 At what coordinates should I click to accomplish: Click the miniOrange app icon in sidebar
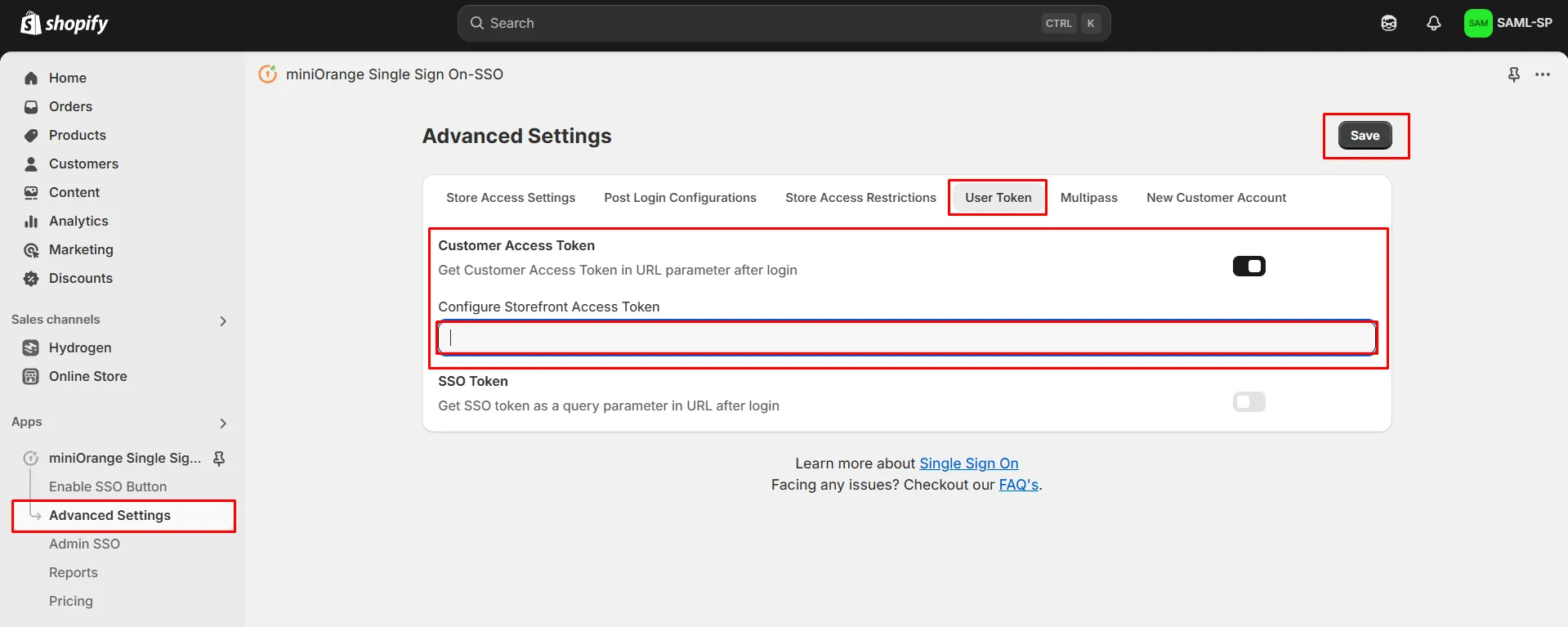pos(31,458)
